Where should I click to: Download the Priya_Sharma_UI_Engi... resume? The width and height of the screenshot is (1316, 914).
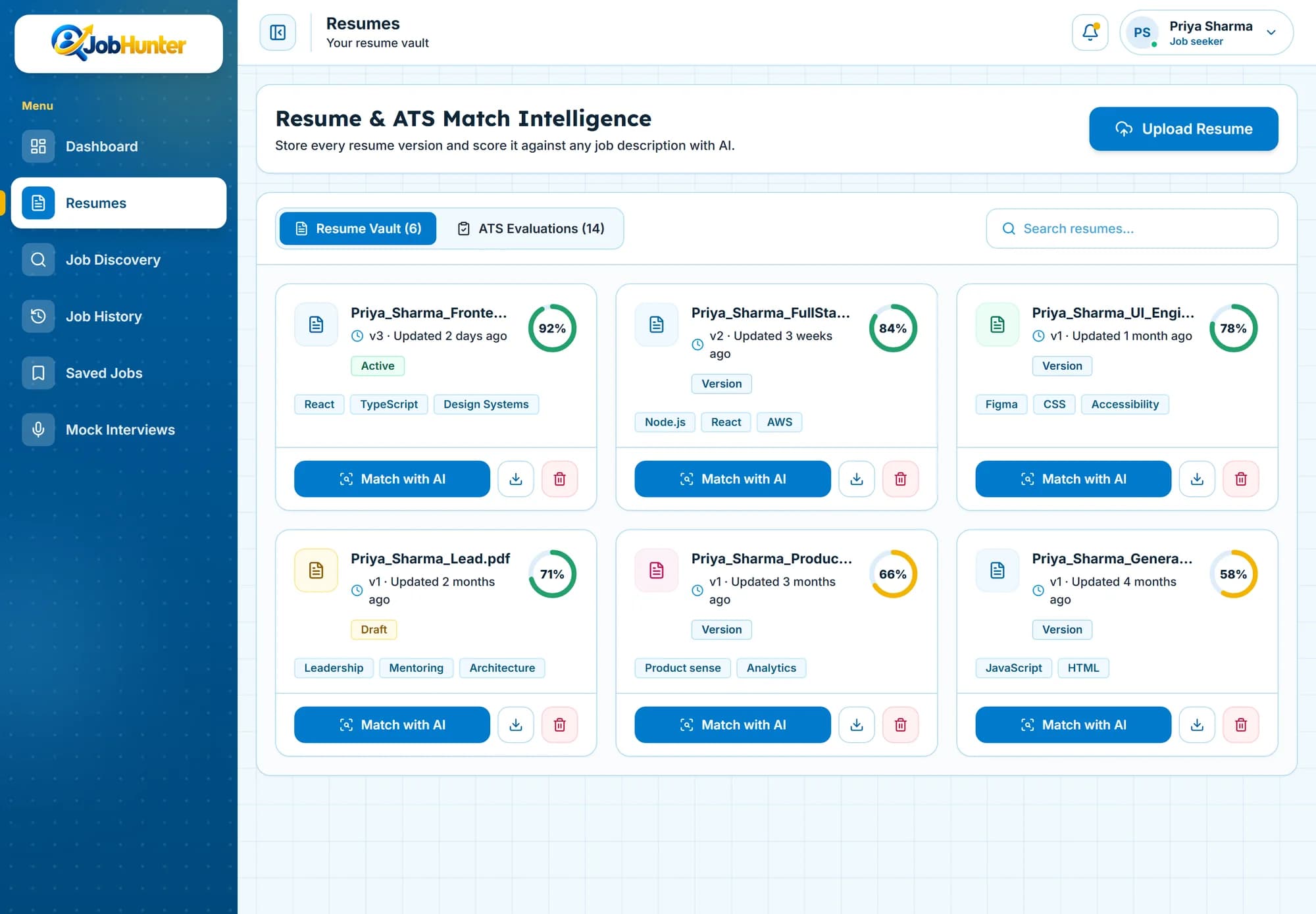1197,479
